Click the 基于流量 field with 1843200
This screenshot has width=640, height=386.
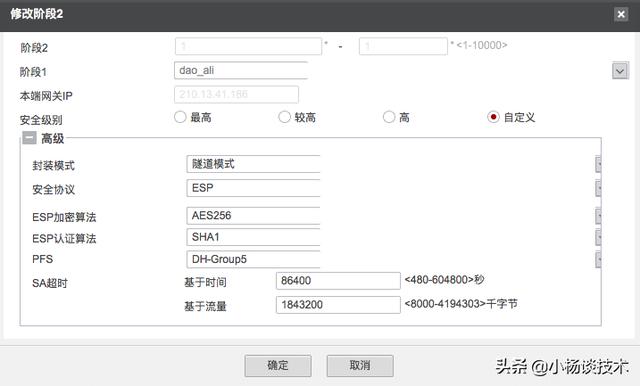click(x=338, y=305)
